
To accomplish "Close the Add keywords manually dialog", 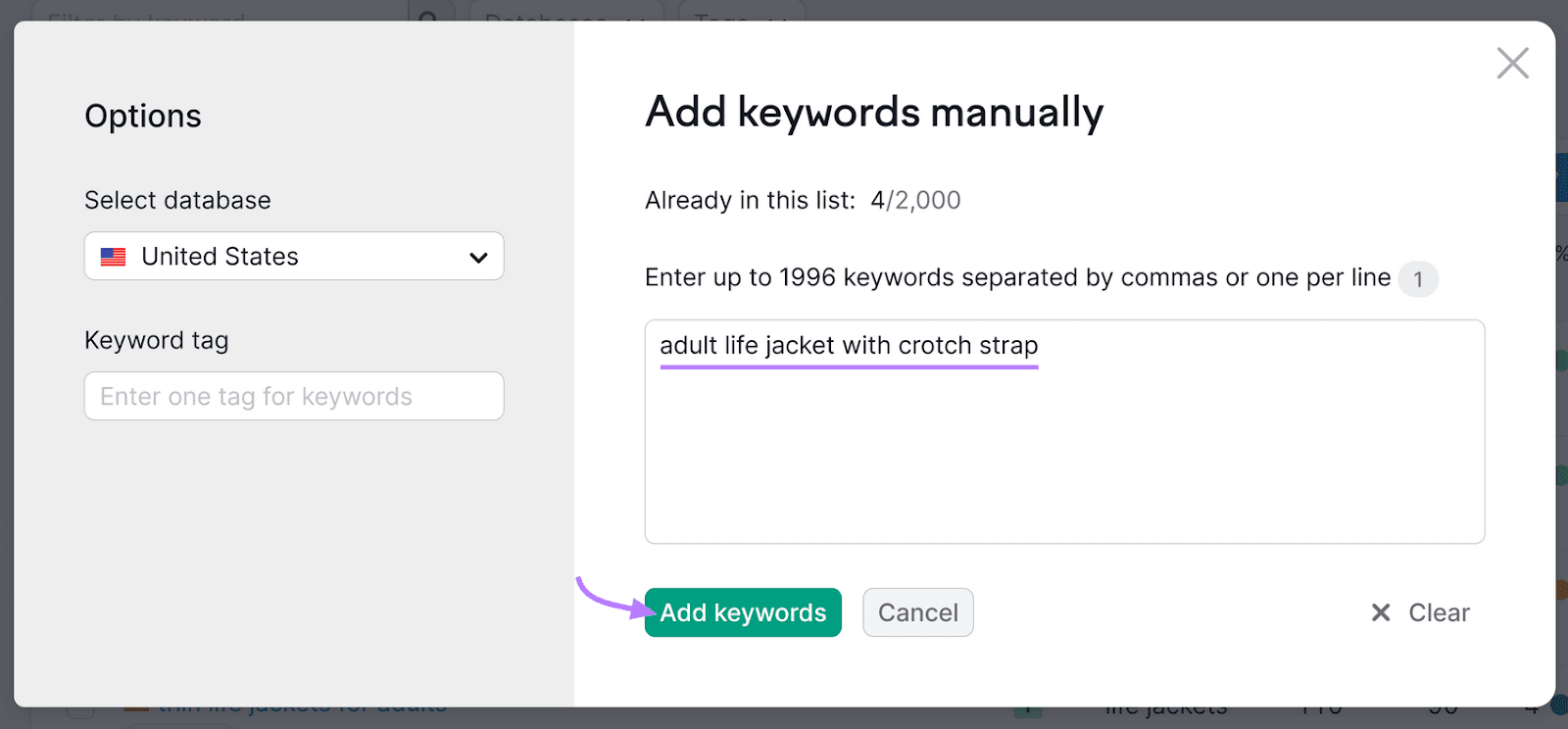I will [x=1512, y=64].
